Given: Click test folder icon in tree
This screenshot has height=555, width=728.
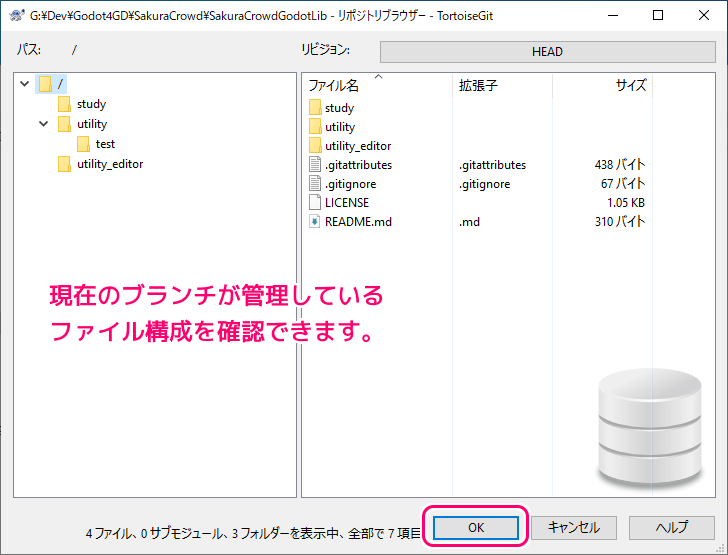Looking at the screenshot, I should [84, 144].
